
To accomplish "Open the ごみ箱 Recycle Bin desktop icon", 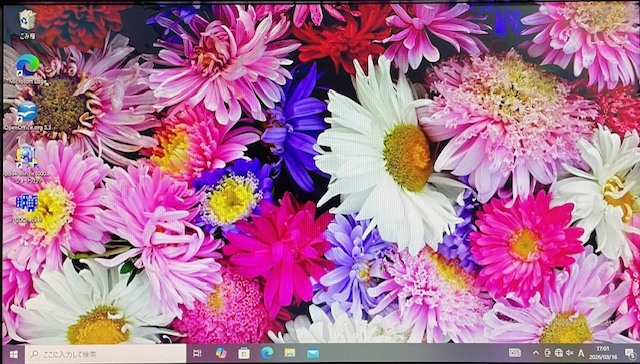I will 27,24.
